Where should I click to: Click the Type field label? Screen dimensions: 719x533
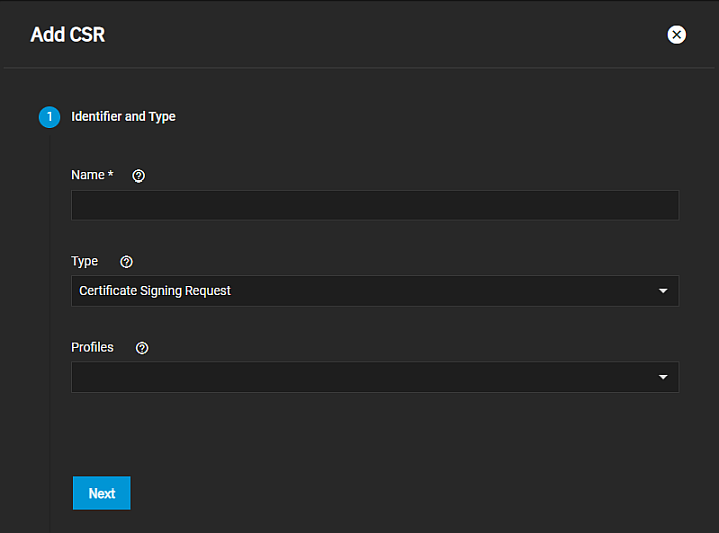click(85, 261)
